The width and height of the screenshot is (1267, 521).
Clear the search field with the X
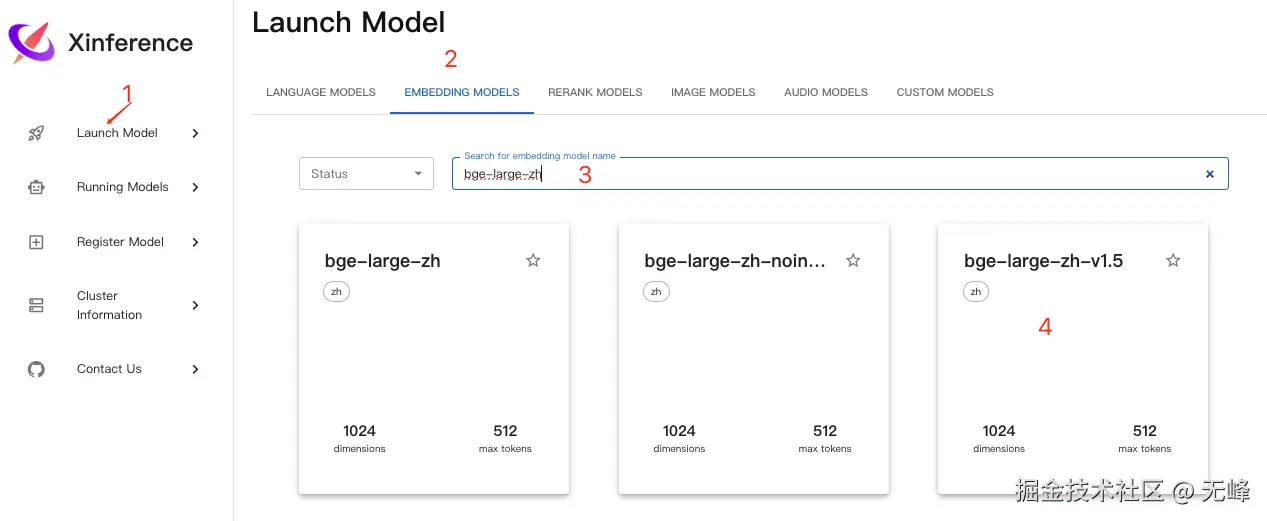[1210, 174]
